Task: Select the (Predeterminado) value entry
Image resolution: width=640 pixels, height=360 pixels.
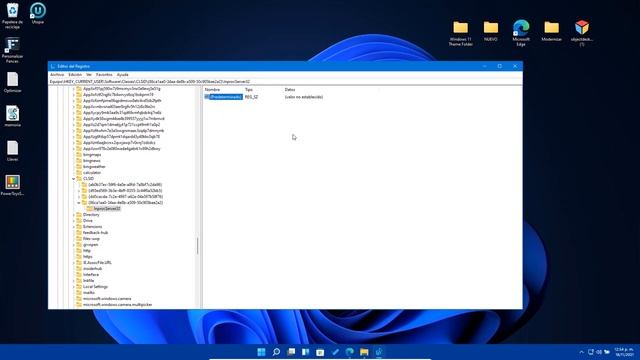Action: pyautogui.click(x=226, y=97)
